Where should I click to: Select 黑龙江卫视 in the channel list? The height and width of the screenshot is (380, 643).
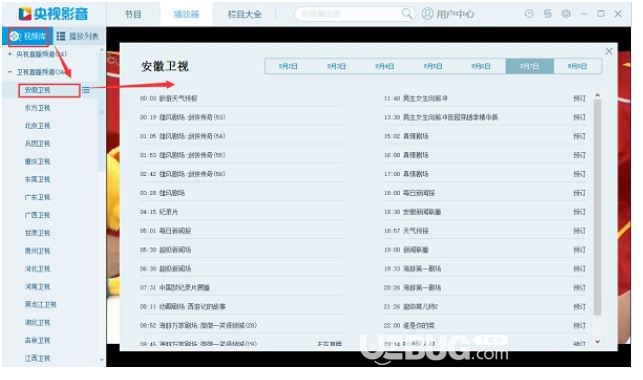click(x=40, y=305)
